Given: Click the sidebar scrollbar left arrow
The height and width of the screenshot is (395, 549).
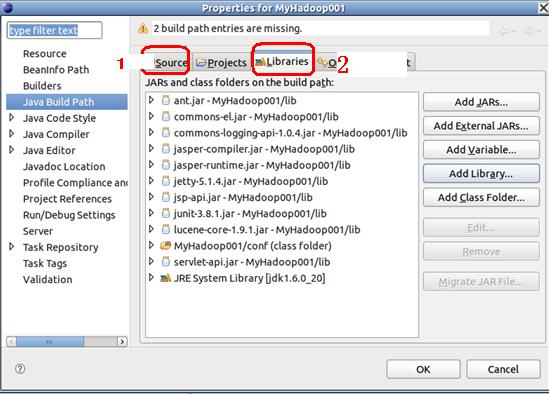Looking at the screenshot, I should [x=11, y=341].
